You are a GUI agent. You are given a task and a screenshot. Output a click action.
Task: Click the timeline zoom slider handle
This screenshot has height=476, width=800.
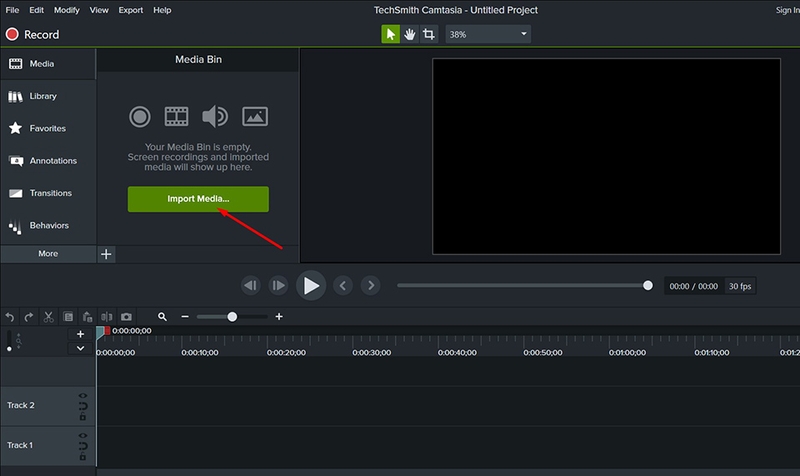232,317
